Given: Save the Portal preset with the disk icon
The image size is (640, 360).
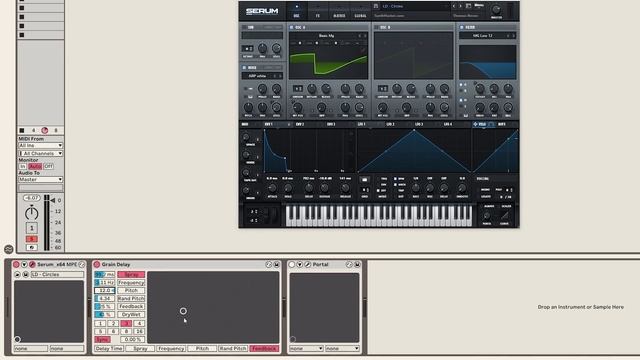Looking at the screenshot, I should coord(357,264).
